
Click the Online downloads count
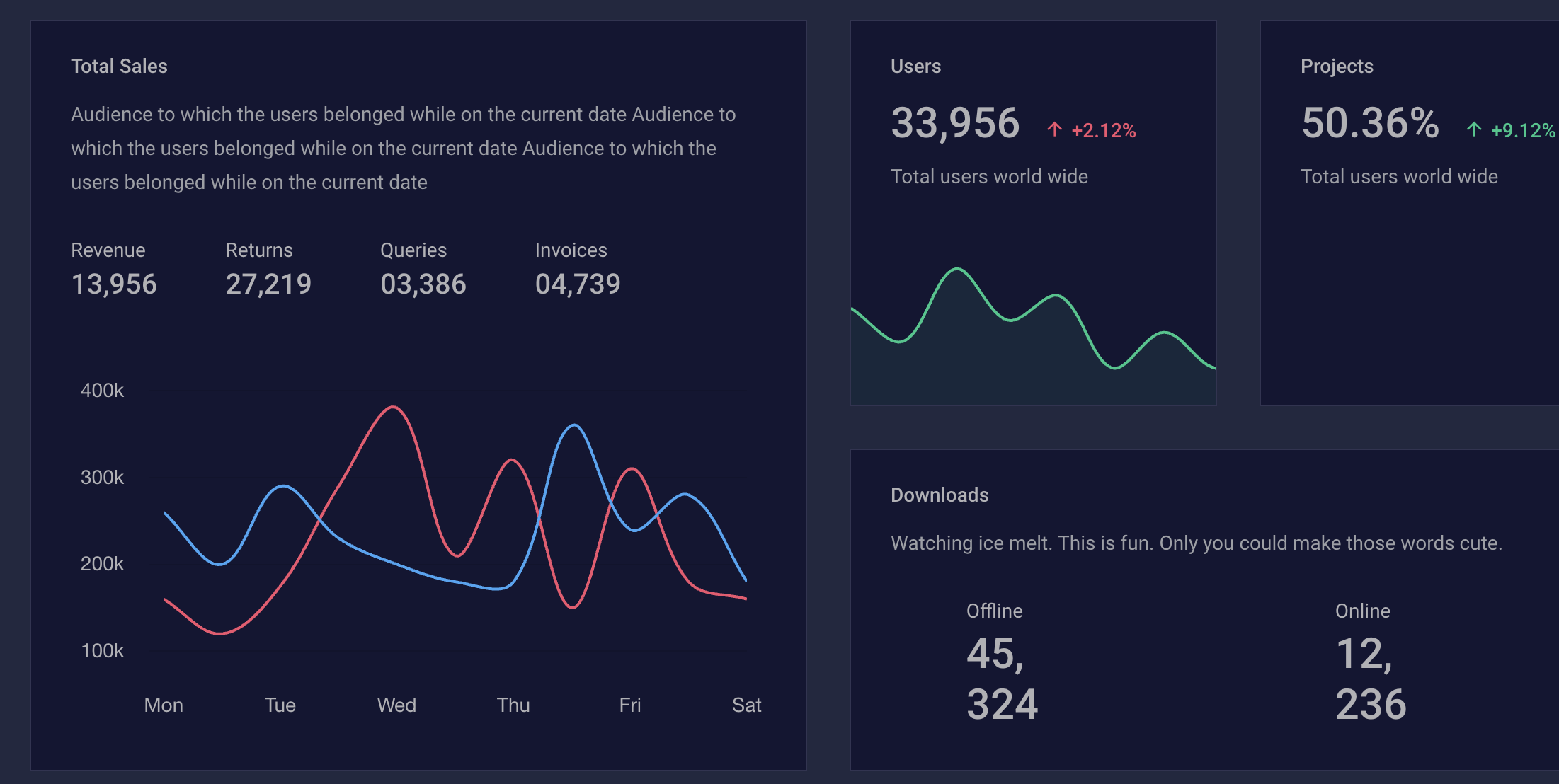[x=1370, y=679]
